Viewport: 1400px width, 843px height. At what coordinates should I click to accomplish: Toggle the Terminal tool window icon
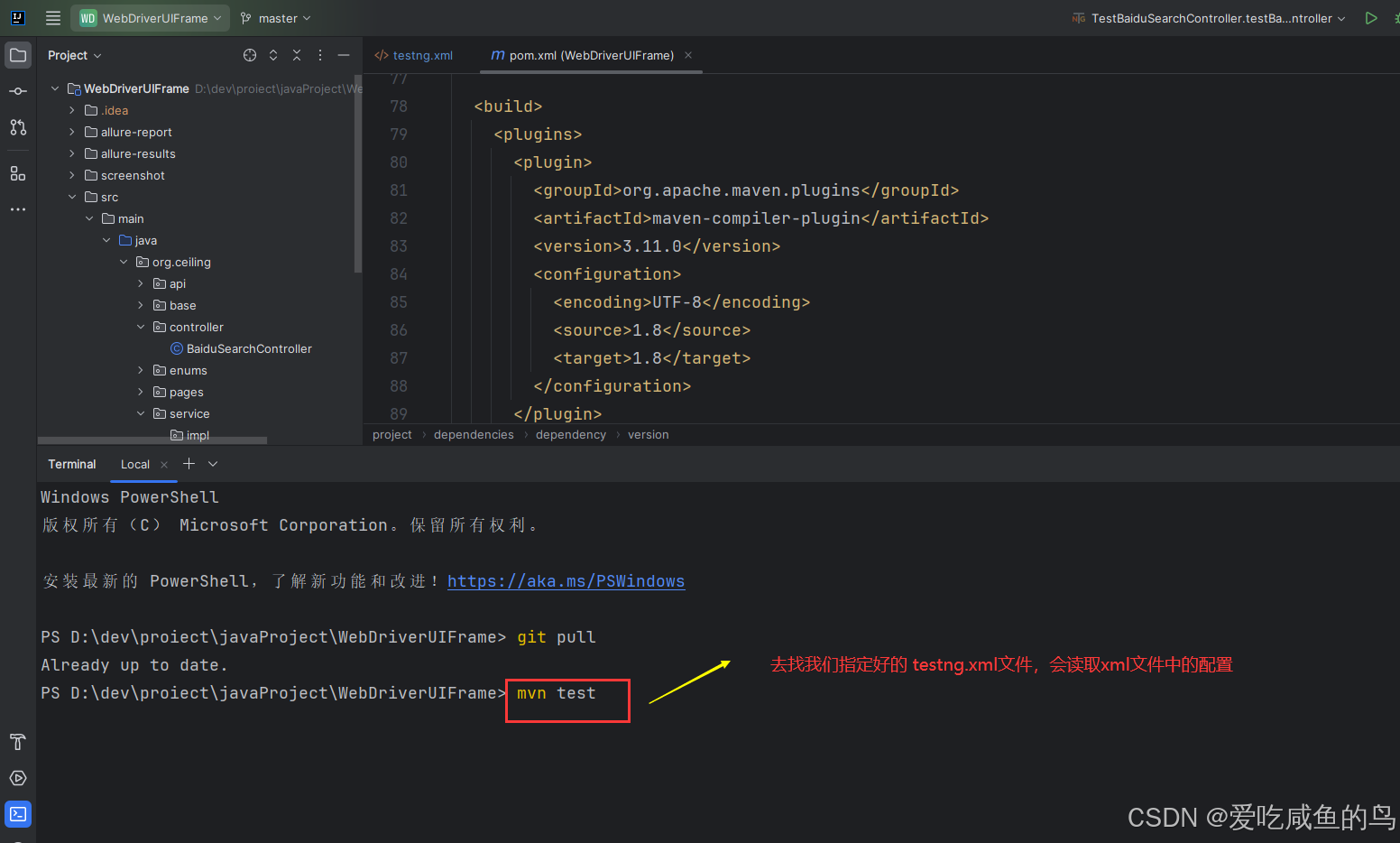18,814
